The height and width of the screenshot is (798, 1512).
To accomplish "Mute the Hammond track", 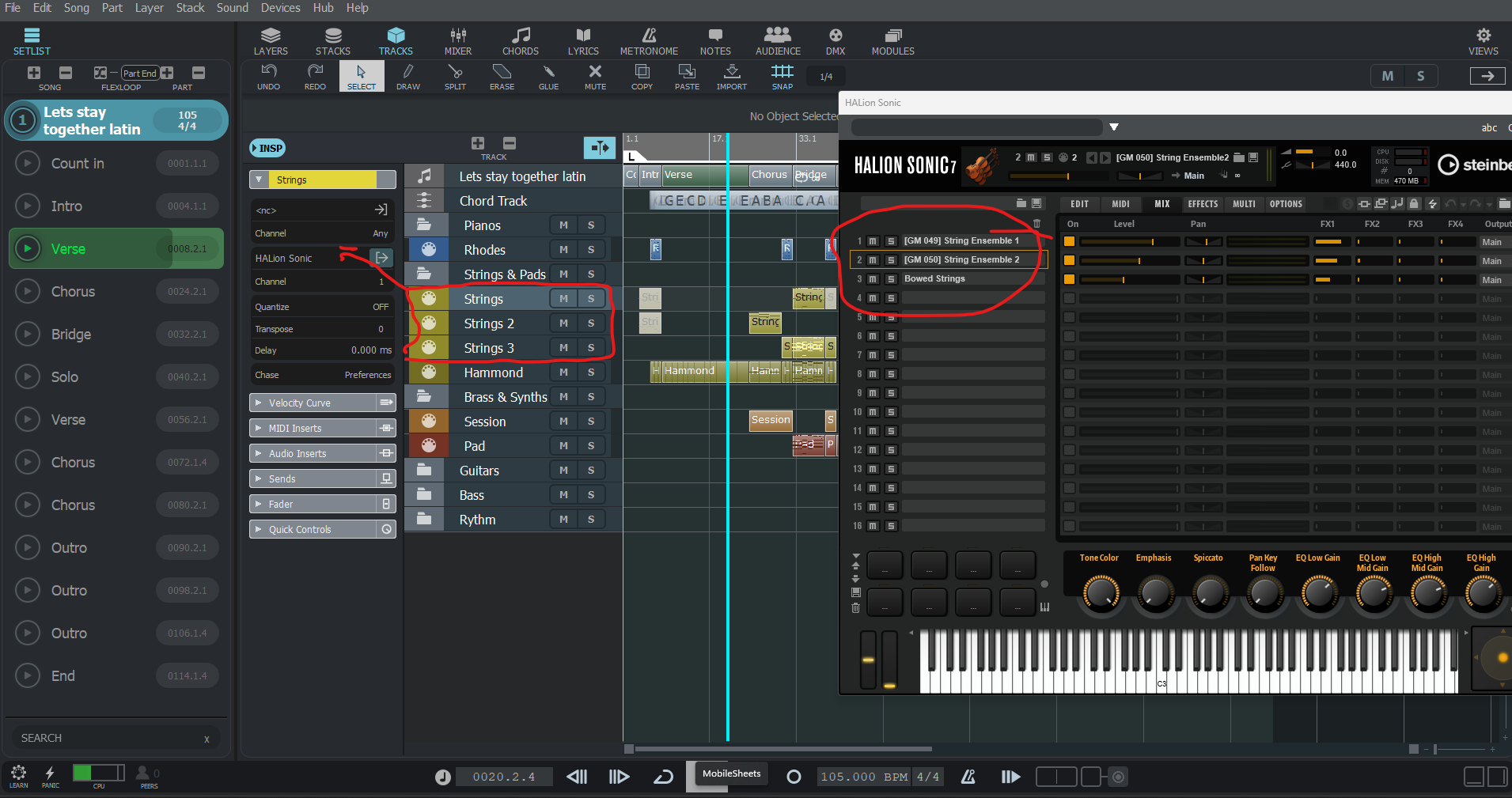I will pyautogui.click(x=563, y=373).
